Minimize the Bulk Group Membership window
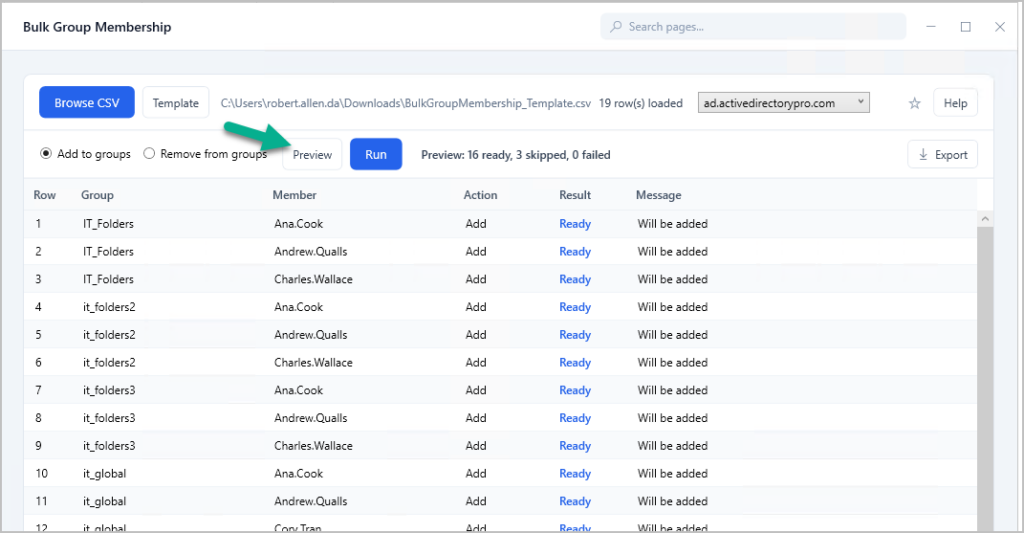Screen dimensions: 1024x533 931,27
